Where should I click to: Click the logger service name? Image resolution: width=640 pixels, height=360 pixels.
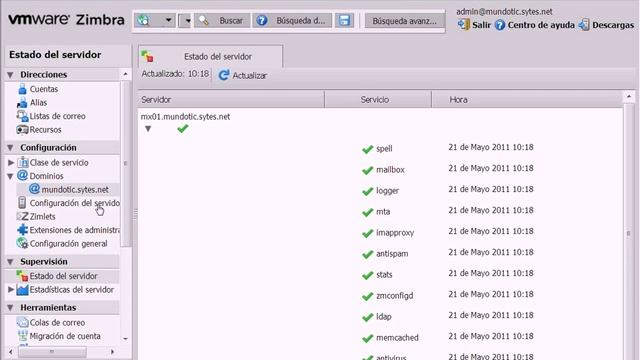(387, 191)
